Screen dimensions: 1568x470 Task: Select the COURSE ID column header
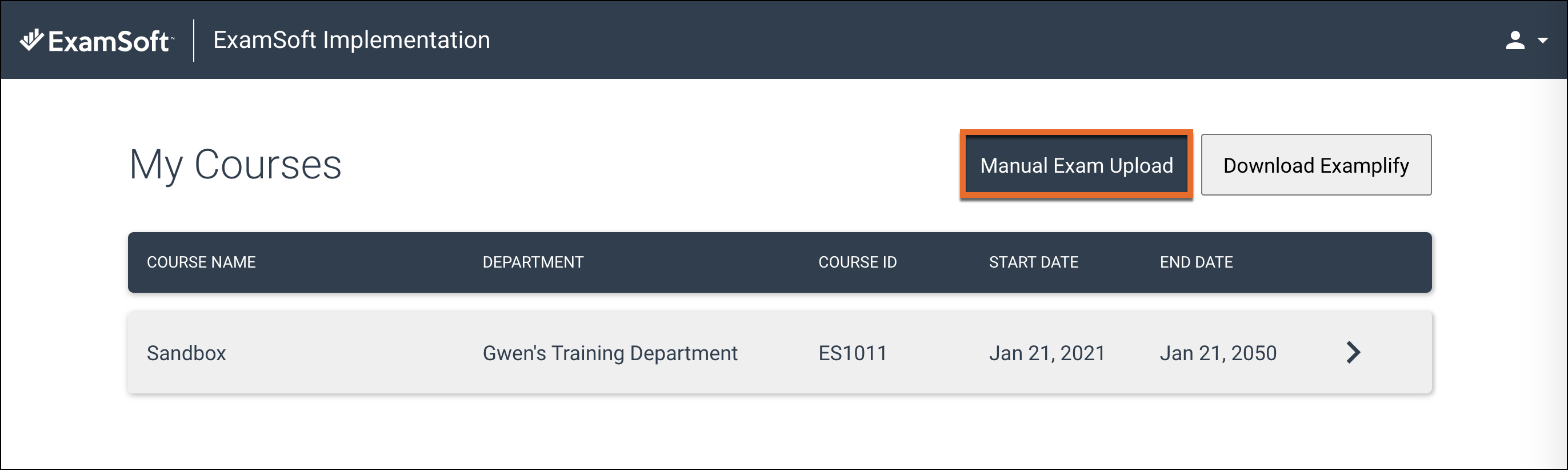coord(857,262)
